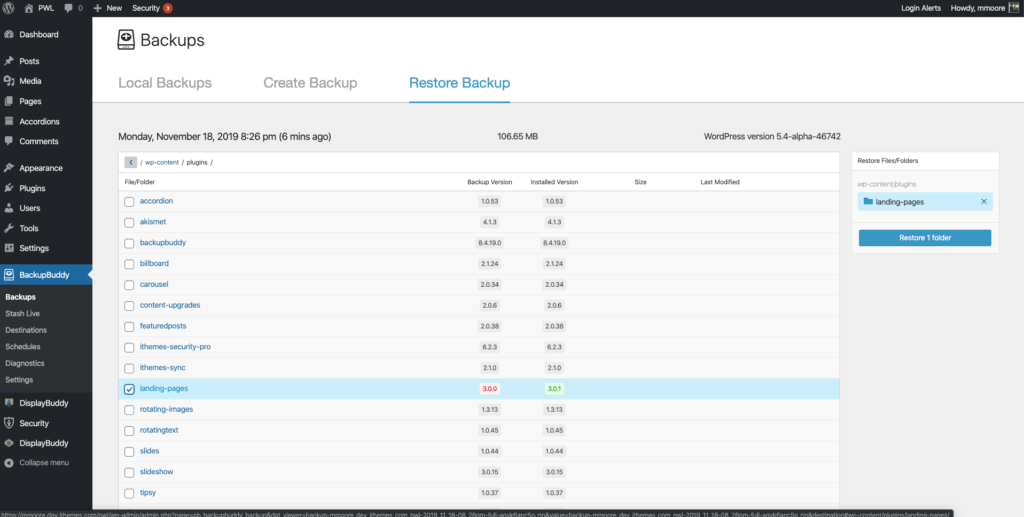Click the Backups header drive icon

[x=126, y=40]
